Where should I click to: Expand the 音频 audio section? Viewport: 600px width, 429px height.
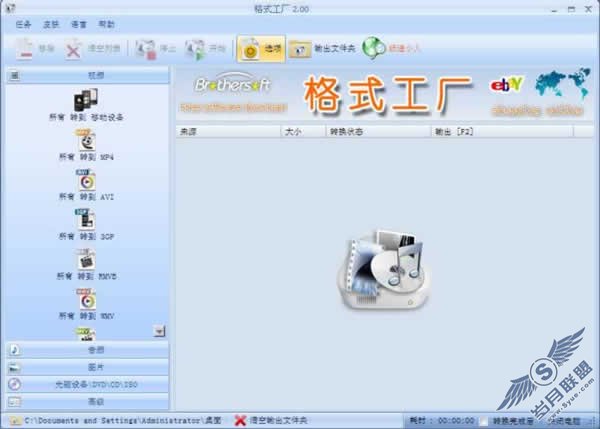point(88,350)
